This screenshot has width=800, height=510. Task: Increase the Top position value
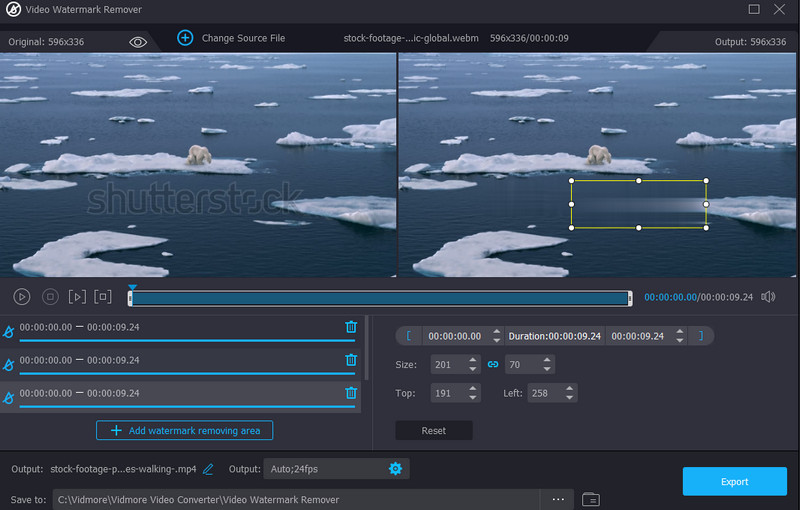(x=472, y=389)
